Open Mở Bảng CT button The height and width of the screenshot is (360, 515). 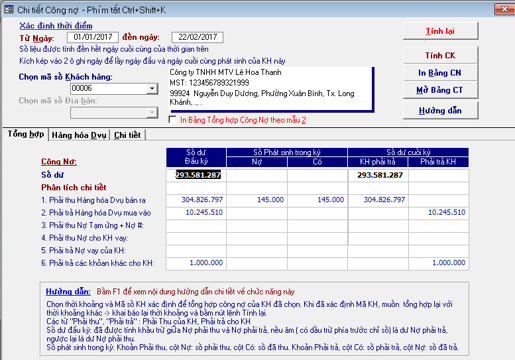[x=440, y=90]
